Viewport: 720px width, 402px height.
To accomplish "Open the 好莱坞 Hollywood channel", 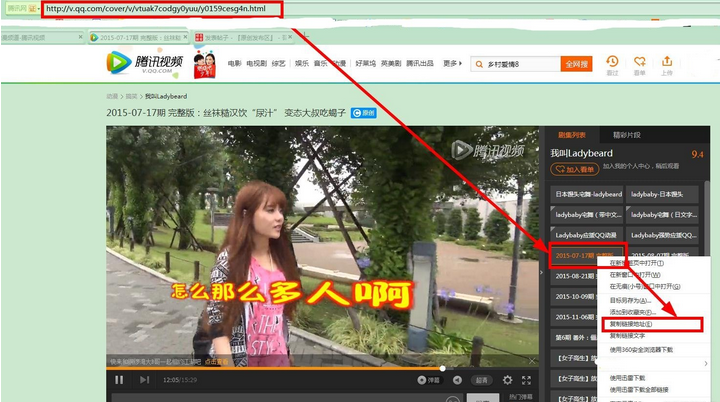I will click(366, 63).
